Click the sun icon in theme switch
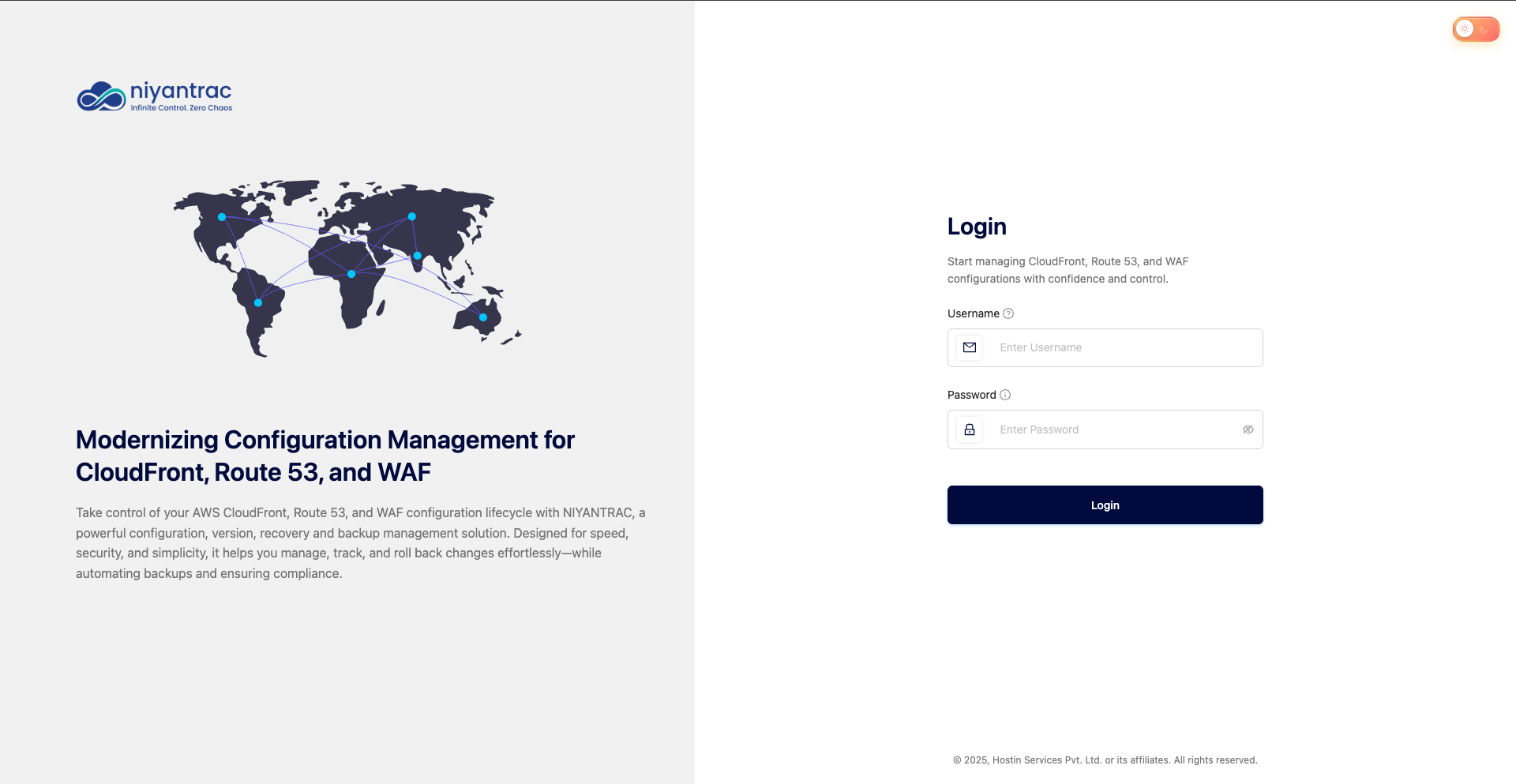This screenshot has height=784, width=1516. tap(1465, 29)
